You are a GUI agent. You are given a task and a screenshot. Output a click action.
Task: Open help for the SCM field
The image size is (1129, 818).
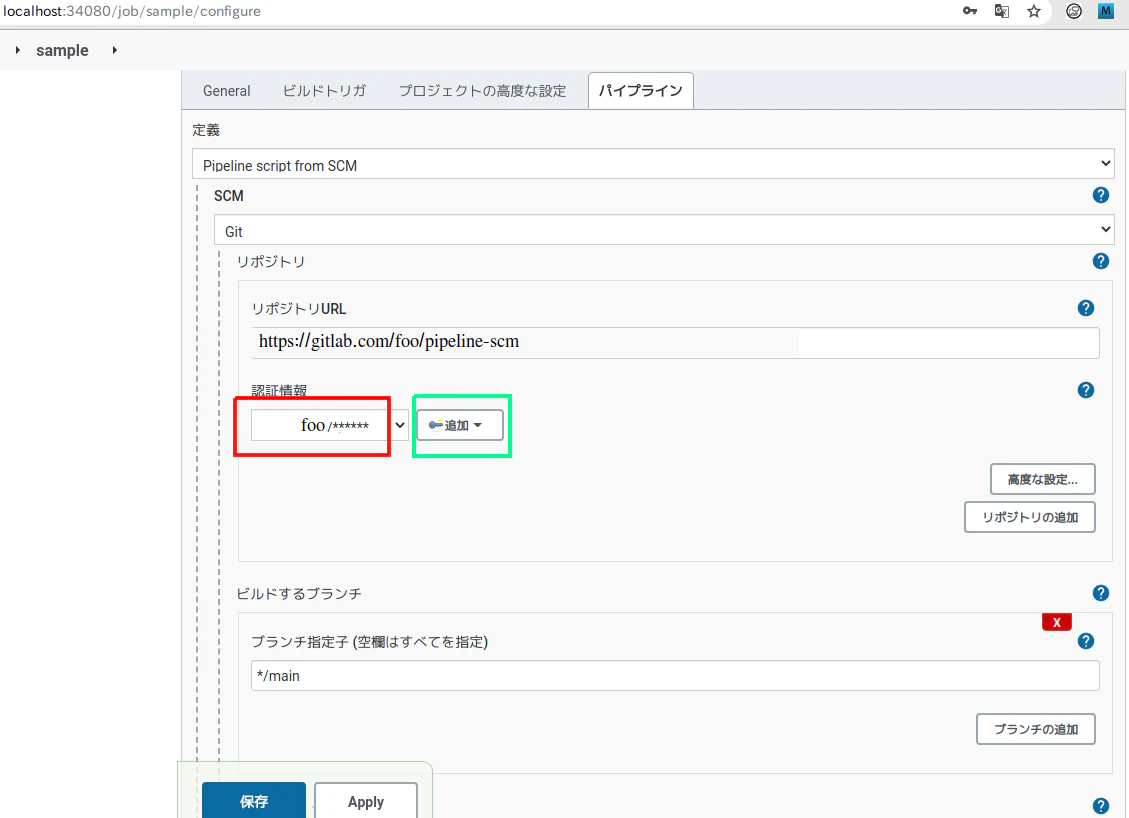1100,194
